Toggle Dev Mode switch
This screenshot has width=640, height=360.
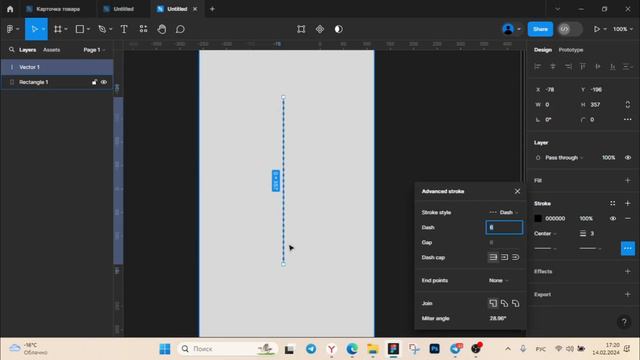570,29
